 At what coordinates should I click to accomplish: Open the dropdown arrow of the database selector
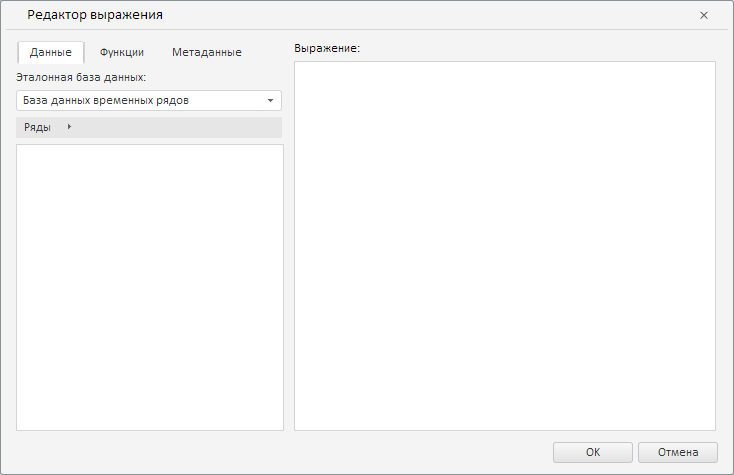pyautogui.click(x=270, y=100)
